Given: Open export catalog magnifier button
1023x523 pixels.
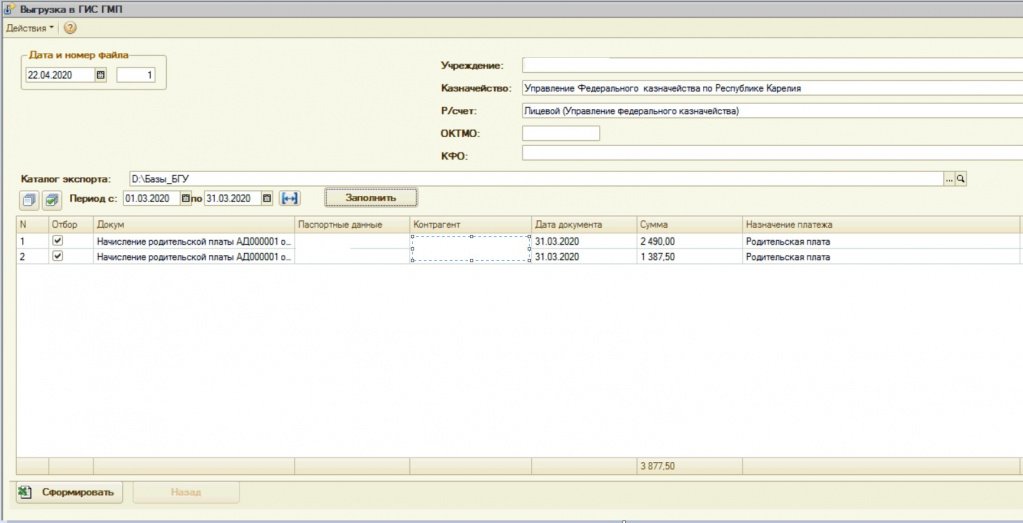Looking at the screenshot, I should 960,179.
